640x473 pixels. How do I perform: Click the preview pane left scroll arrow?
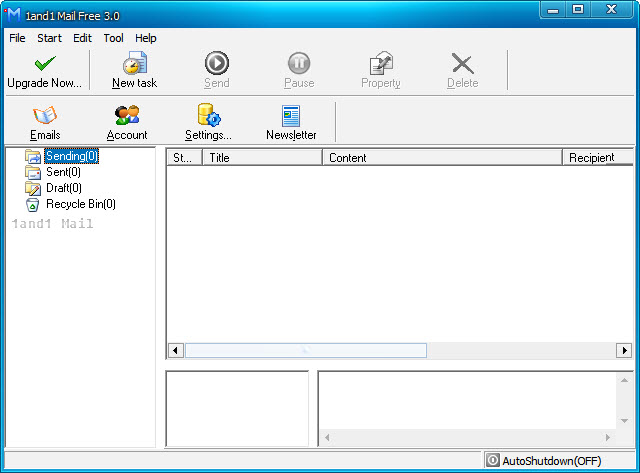pos(327,437)
